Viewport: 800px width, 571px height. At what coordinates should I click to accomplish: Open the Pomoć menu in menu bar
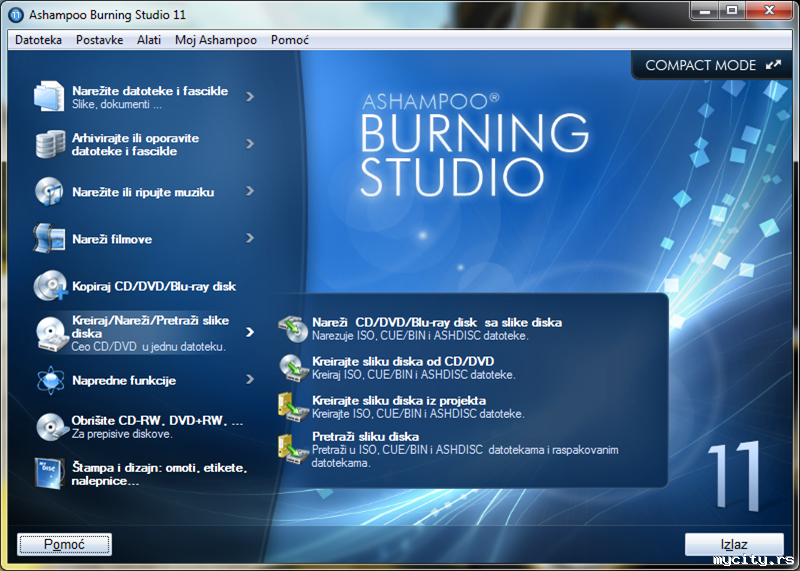tap(290, 40)
